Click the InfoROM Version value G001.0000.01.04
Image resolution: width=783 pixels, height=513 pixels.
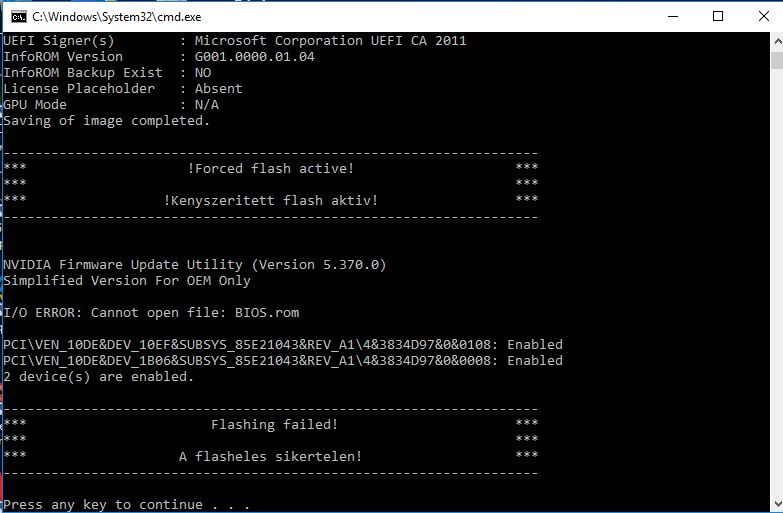pos(255,56)
